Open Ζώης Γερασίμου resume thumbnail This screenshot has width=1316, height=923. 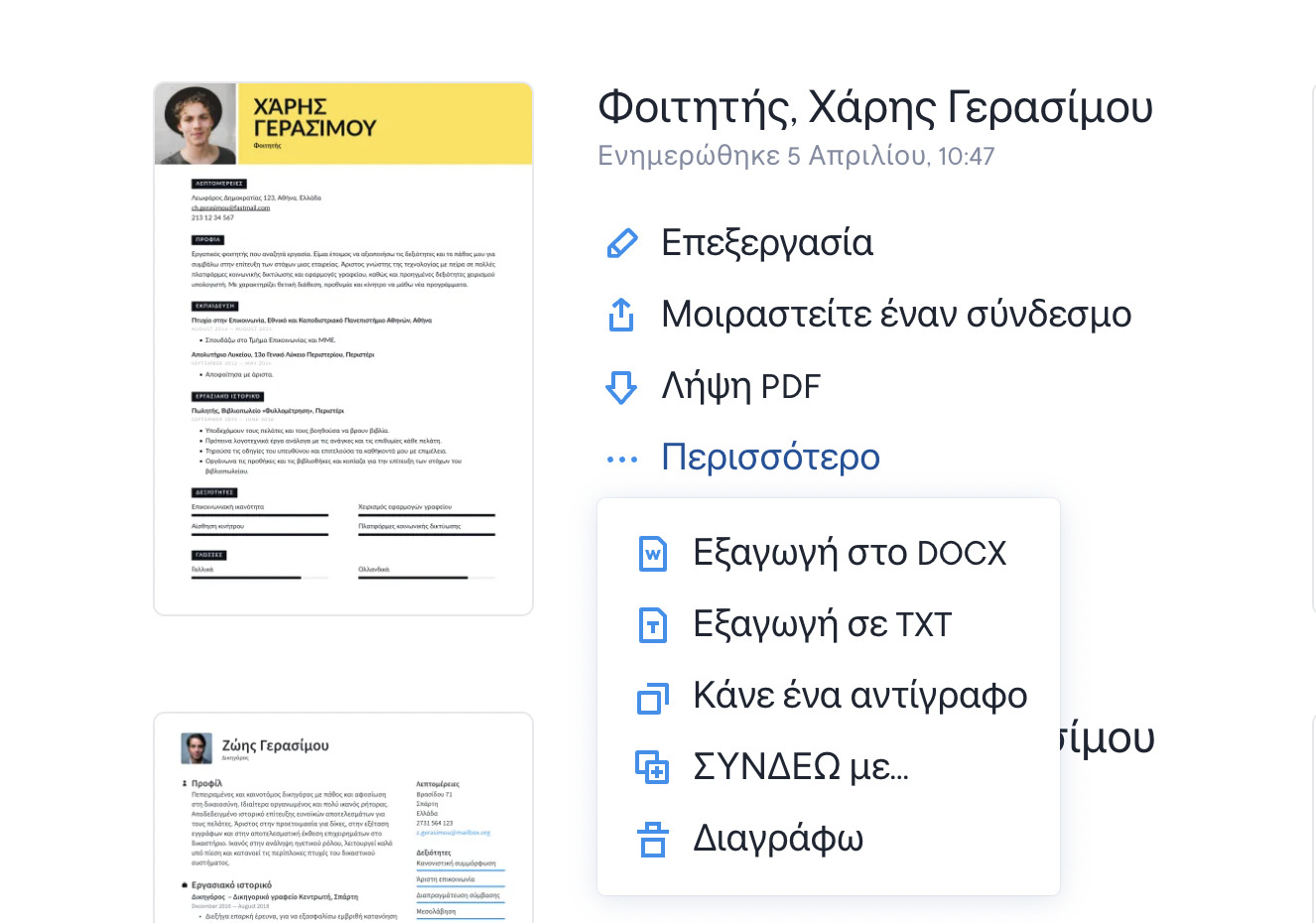pos(343,819)
